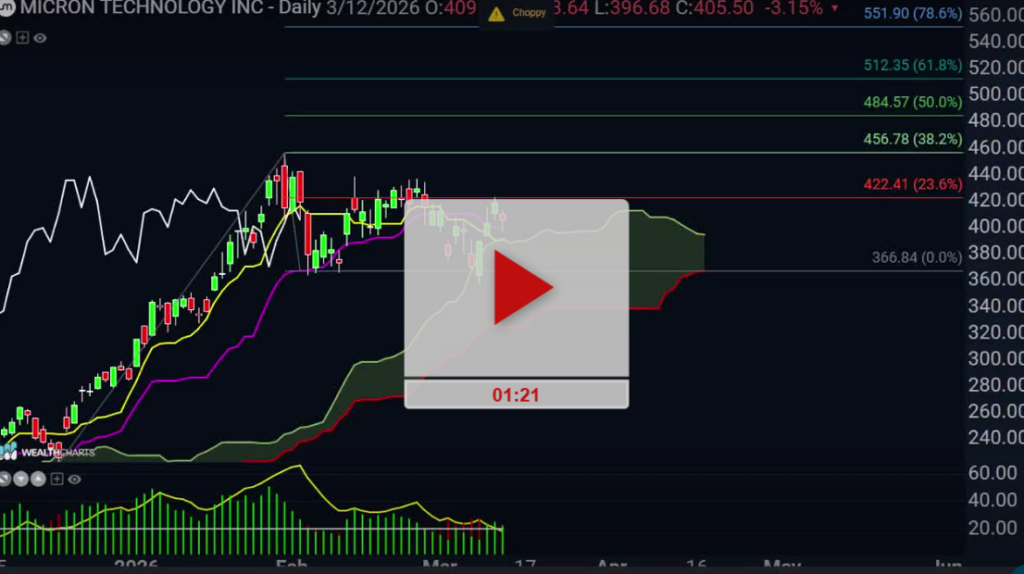Click lower panel circular slash icon
1024x574 pixels.
pyautogui.click(x=5, y=479)
